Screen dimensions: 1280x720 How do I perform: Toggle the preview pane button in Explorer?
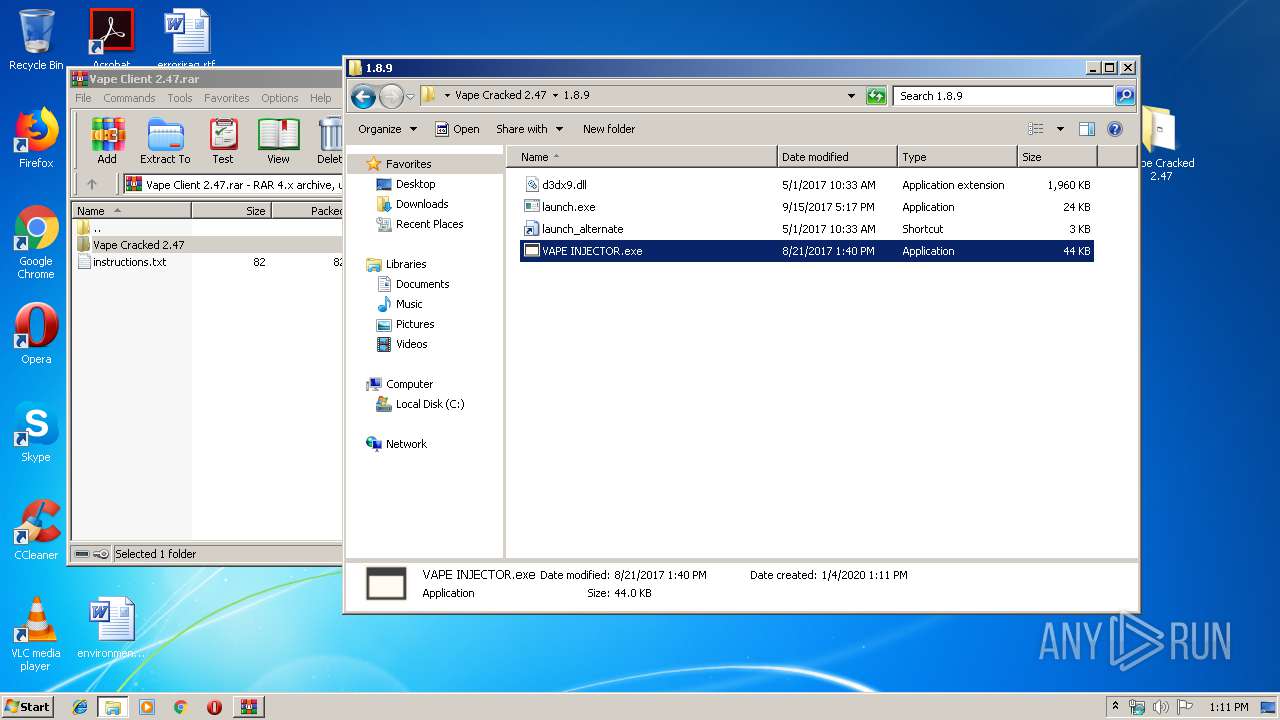tap(1087, 129)
